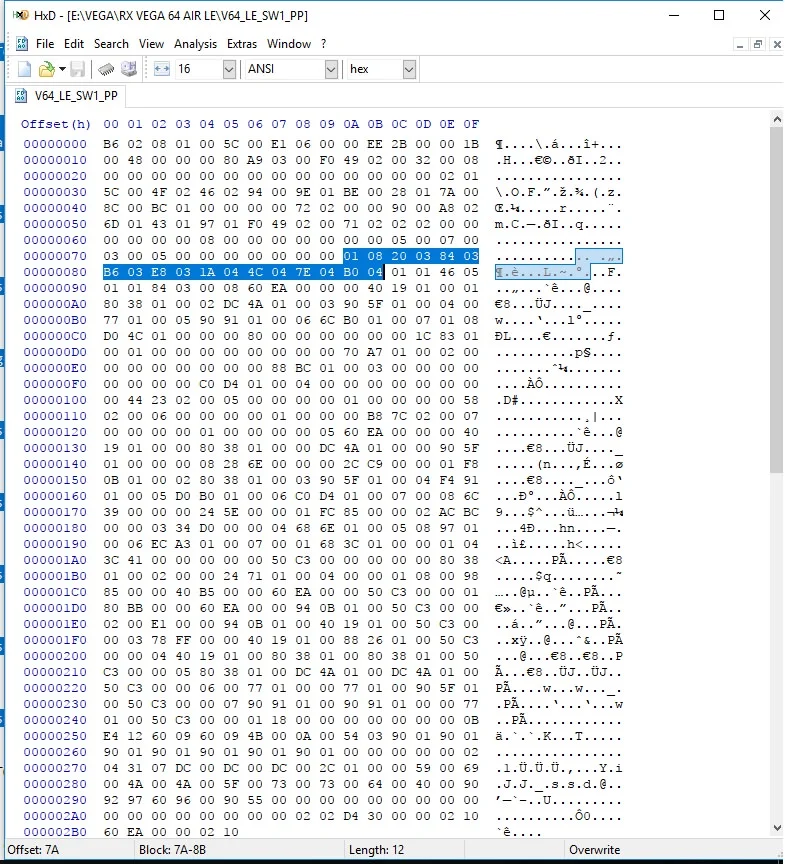Click offset row label 00000100
785x864 pixels.
55,399
